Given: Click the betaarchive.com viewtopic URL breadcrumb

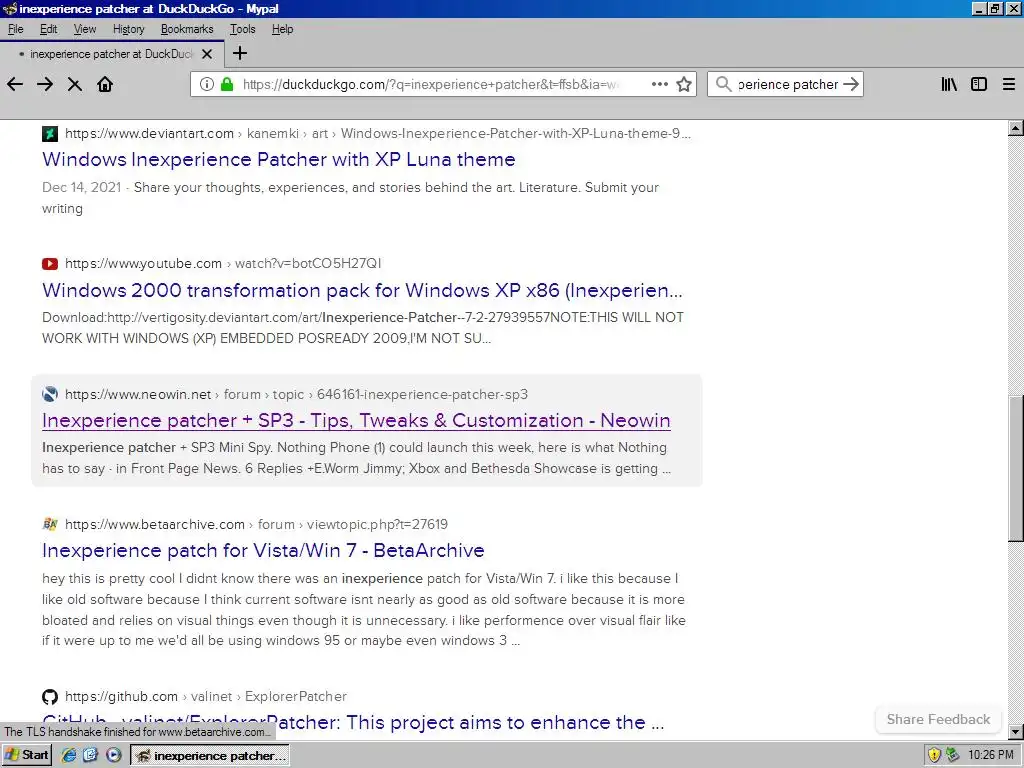Looking at the screenshot, I should pyautogui.click(x=257, y=524).
